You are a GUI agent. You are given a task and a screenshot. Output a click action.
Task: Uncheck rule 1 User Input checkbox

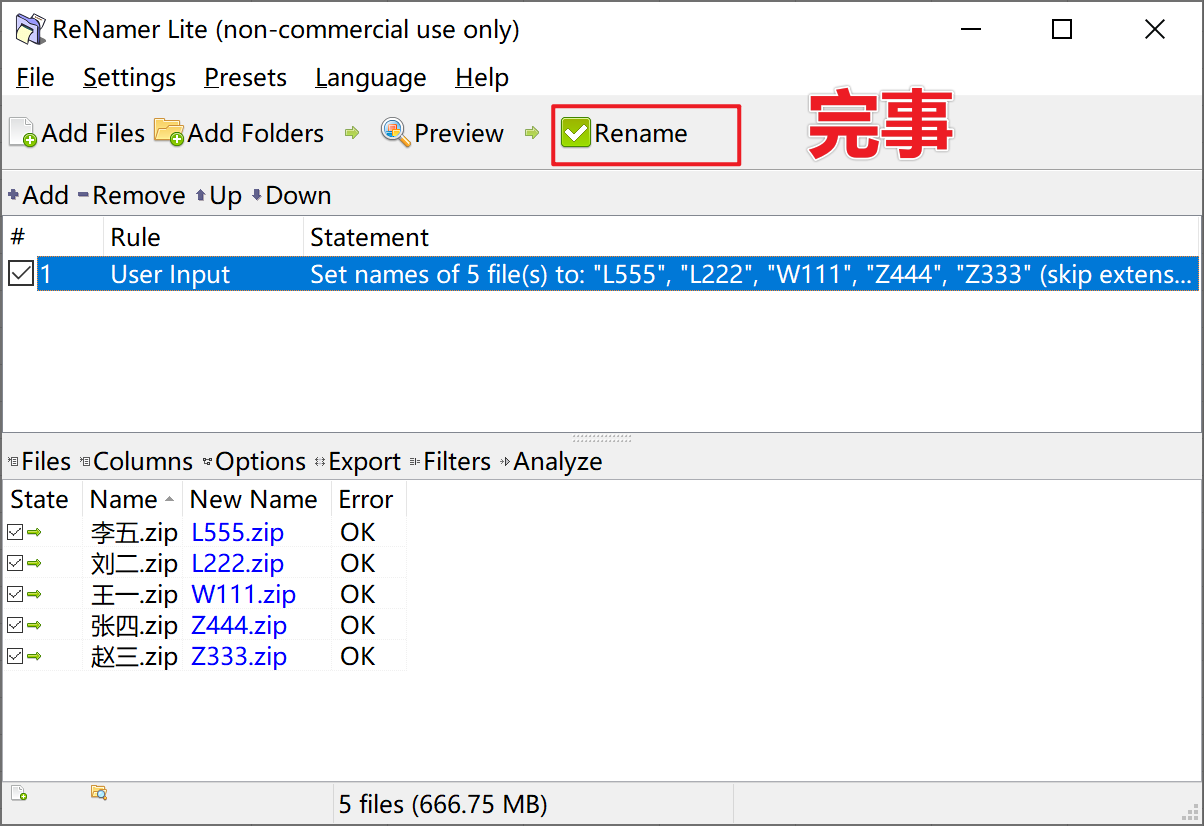pos(21,274)
